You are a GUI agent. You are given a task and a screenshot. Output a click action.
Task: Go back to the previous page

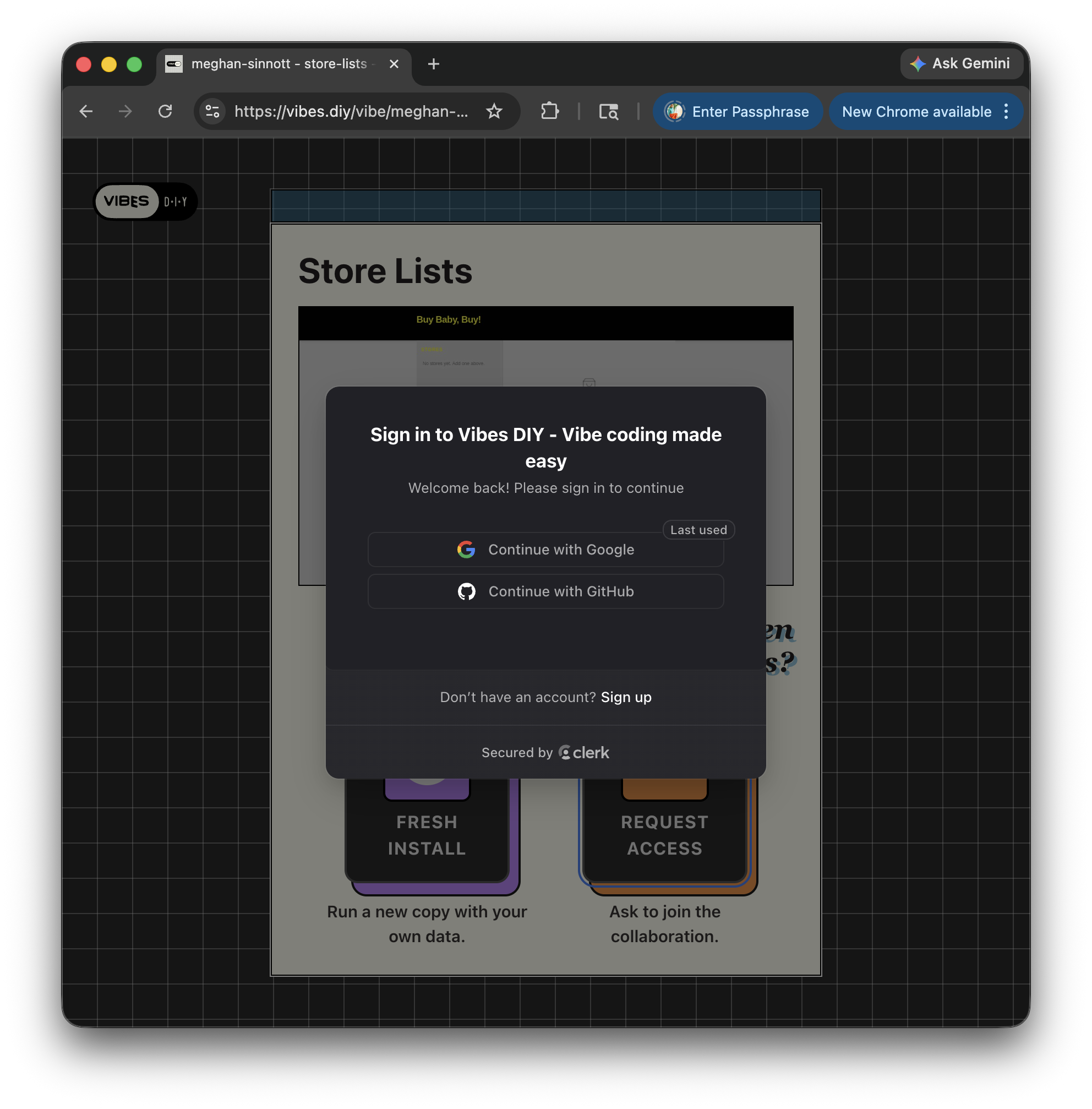tap(86, 111)
